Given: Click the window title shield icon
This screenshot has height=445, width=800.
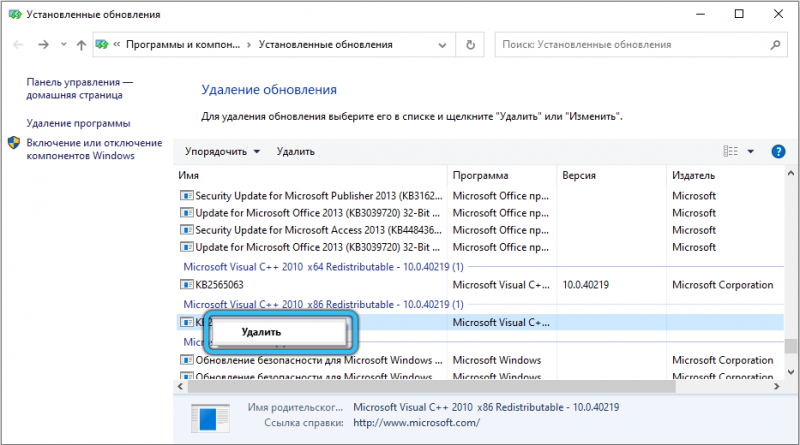Looking at the screenshot, I should [15, 14].
